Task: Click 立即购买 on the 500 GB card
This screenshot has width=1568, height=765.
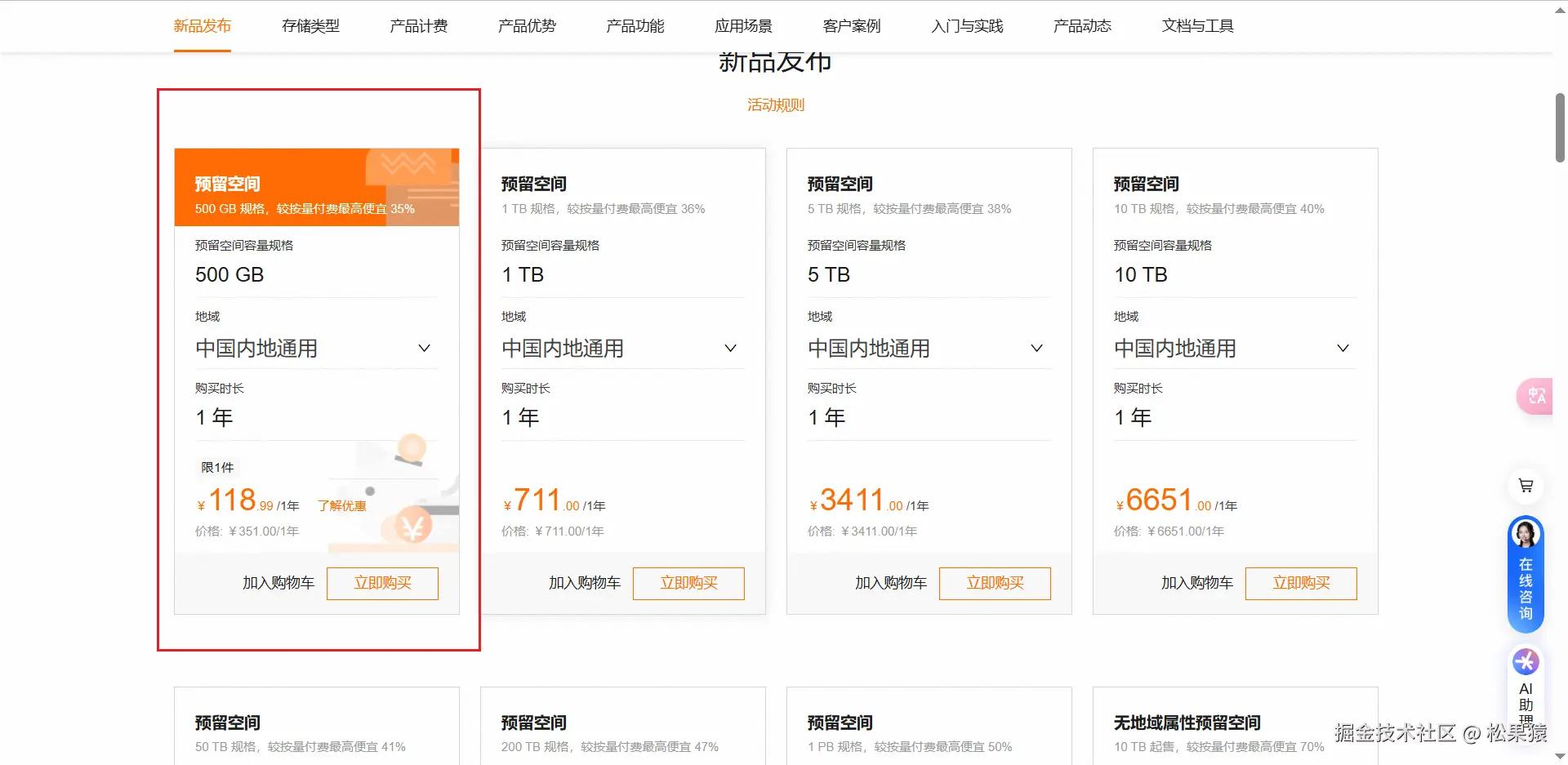Action: [x=382, y=583]
